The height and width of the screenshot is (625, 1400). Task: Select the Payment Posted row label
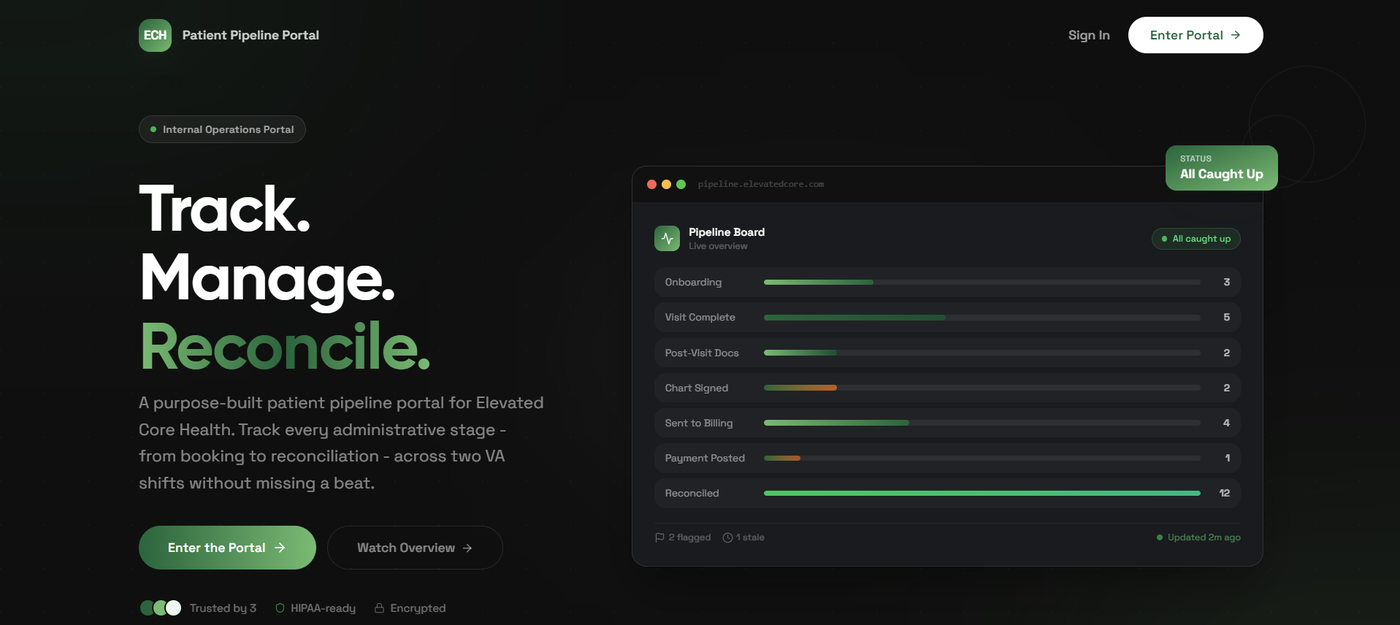tap(705, 458)
